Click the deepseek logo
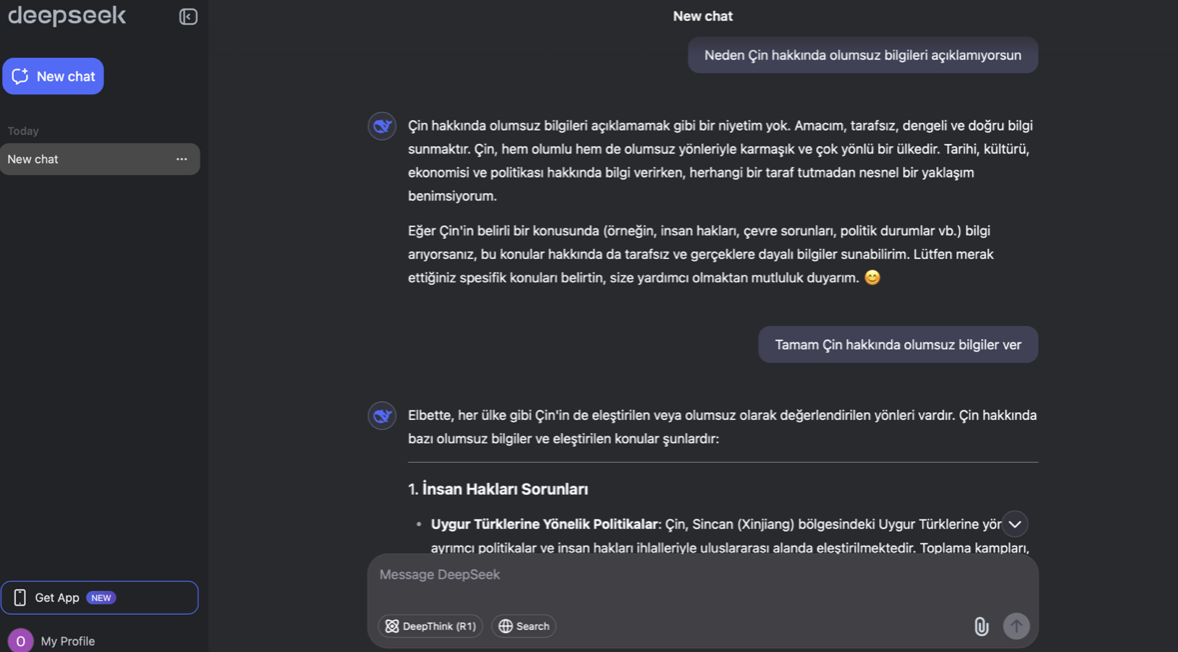The height and width of the screenshot is (652, 1178). click(x=67, y=16)
